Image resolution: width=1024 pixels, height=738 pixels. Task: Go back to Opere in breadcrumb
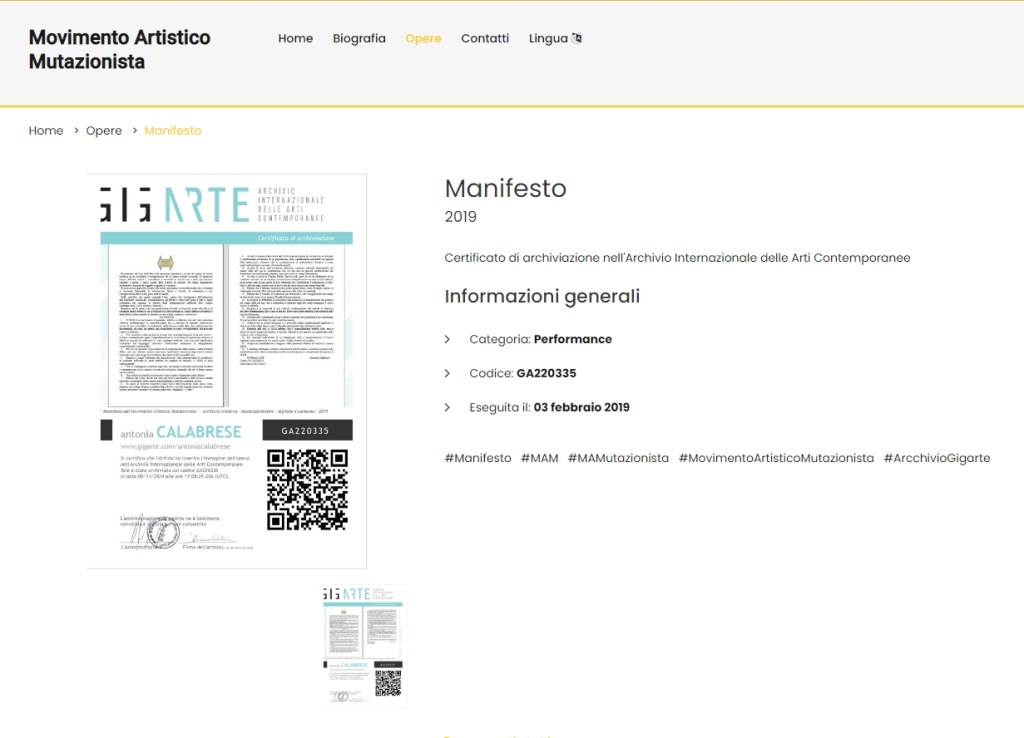click(104, 131)
